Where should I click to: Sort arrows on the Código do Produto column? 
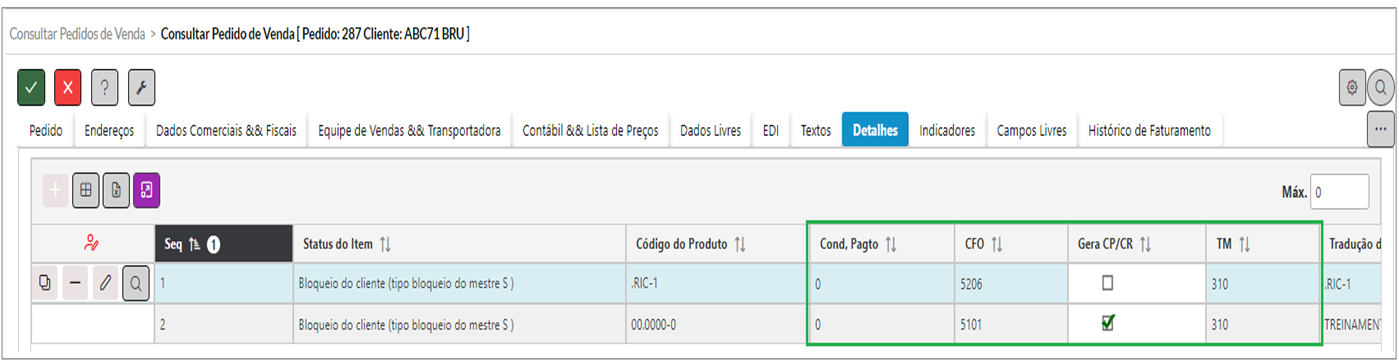tap(740, 245)
